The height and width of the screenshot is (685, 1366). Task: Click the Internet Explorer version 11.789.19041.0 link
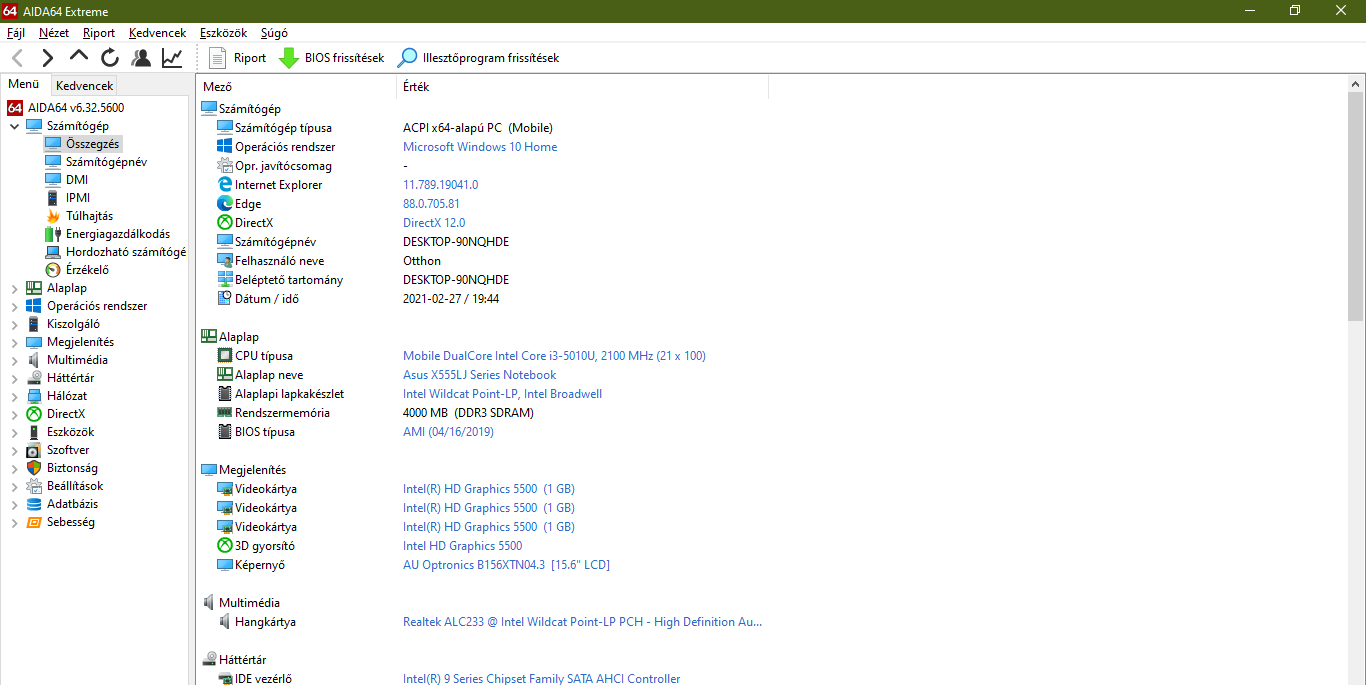[x=440, y=185]
